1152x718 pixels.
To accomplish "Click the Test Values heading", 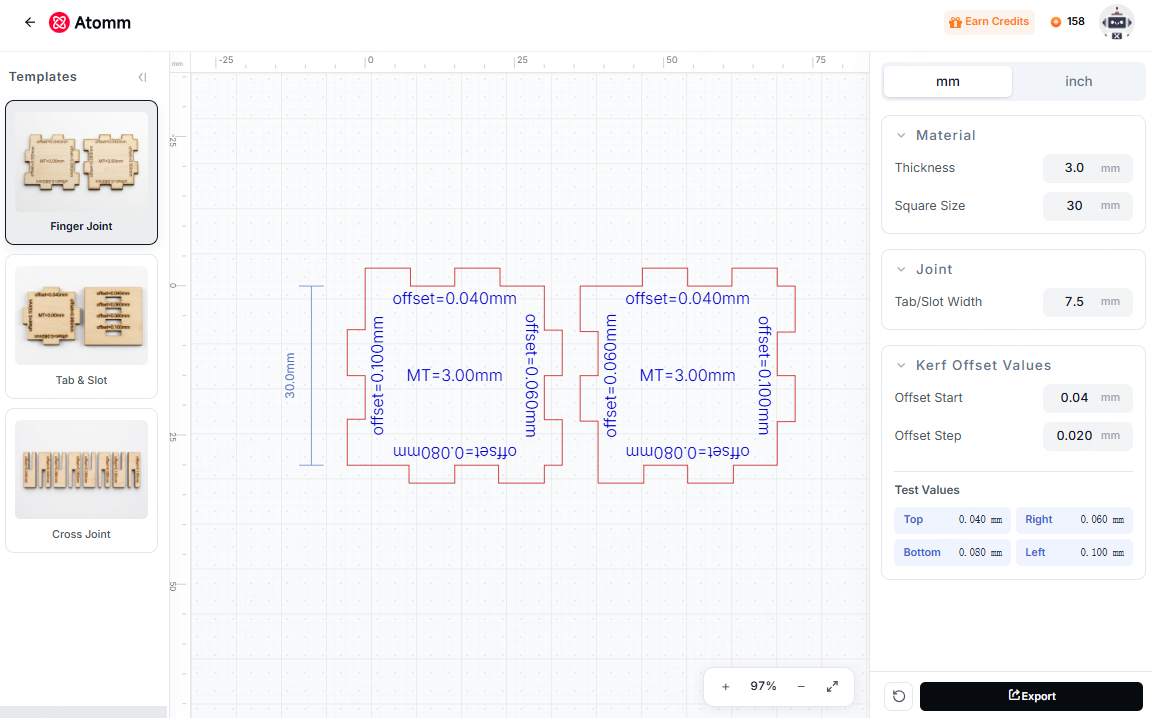I will tap(926, 490).
